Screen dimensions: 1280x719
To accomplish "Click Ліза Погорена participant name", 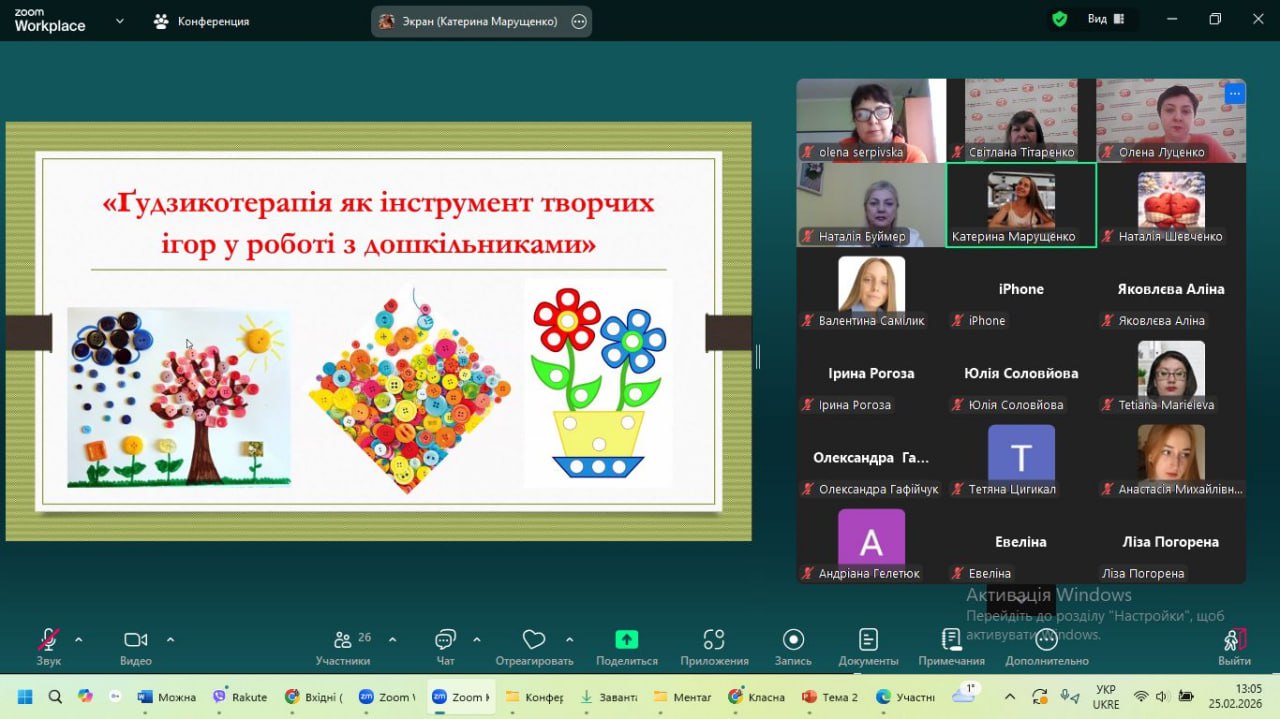I will 1171,541.
